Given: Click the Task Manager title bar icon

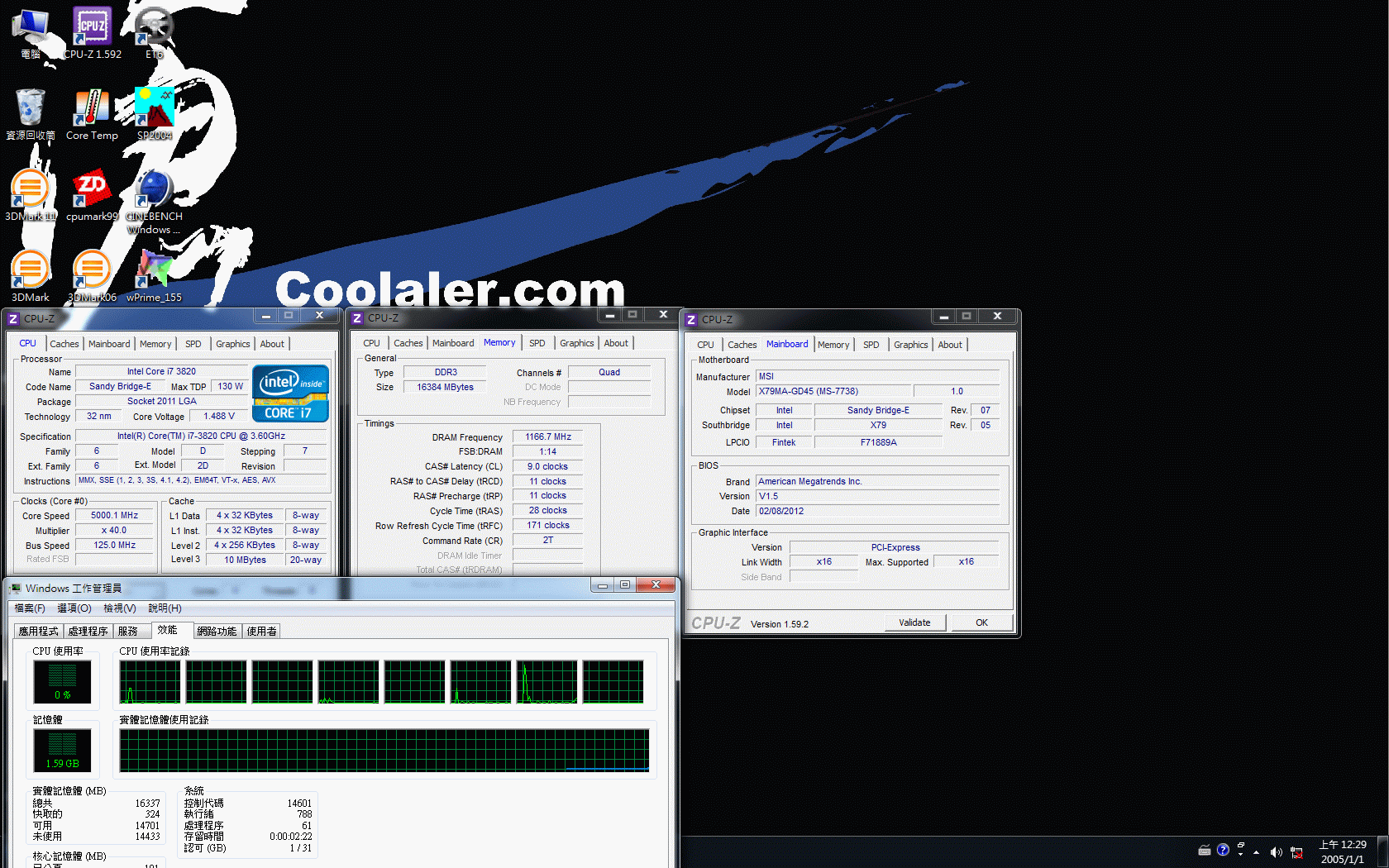Looking at the screenshot, I should click(15, 588).
